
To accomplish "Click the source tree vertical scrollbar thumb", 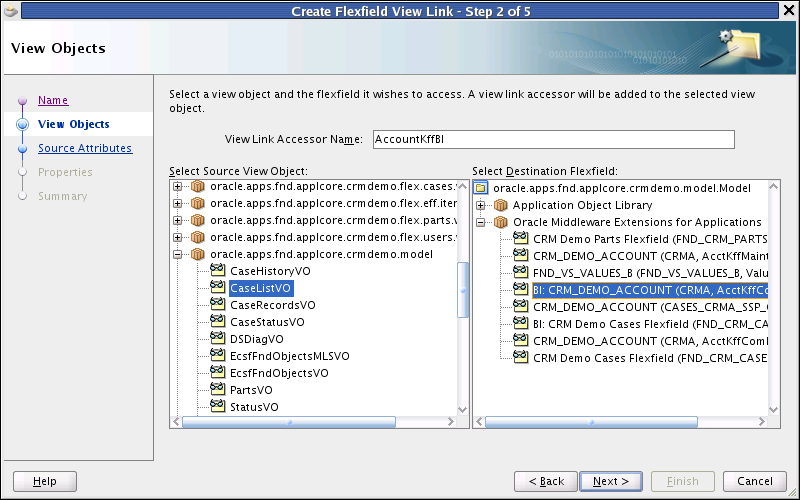I will 463,290.
